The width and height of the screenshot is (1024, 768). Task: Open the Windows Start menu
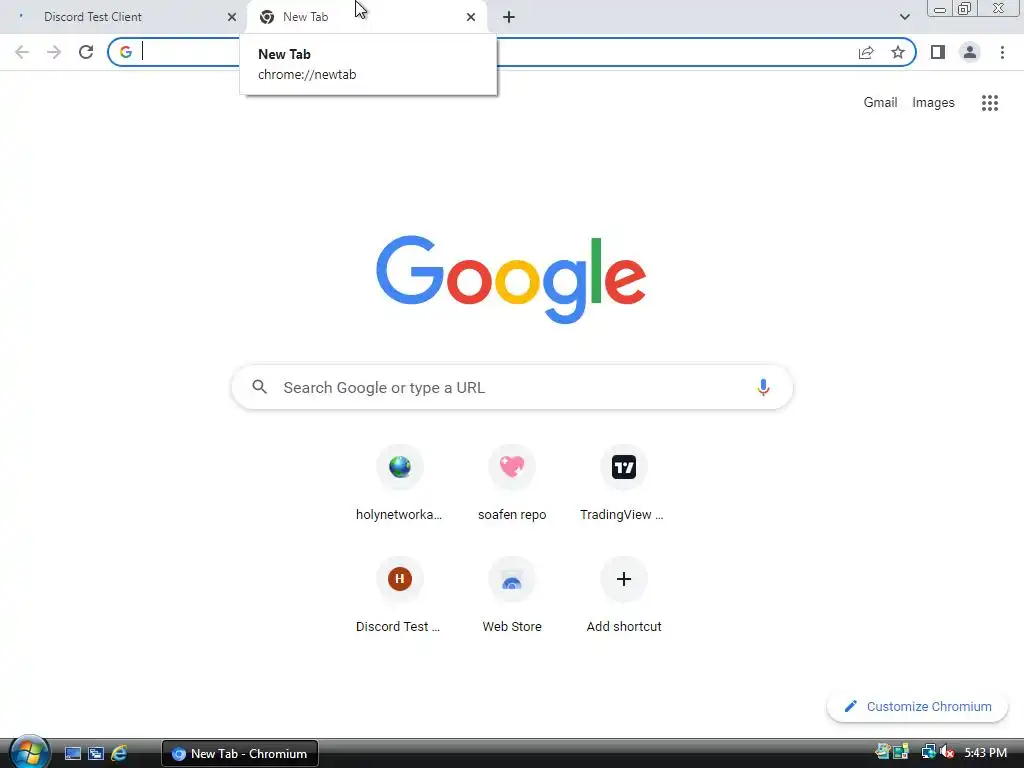coord(29,752)
